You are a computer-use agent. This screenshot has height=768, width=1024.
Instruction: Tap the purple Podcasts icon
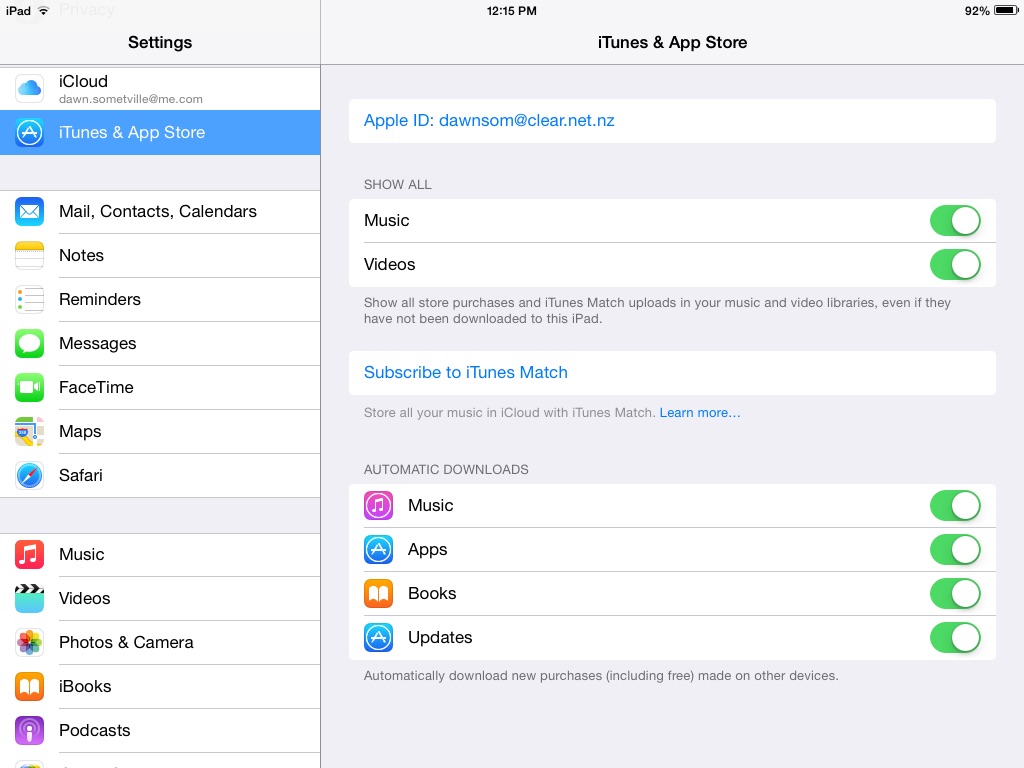click(x=29, y=730)
